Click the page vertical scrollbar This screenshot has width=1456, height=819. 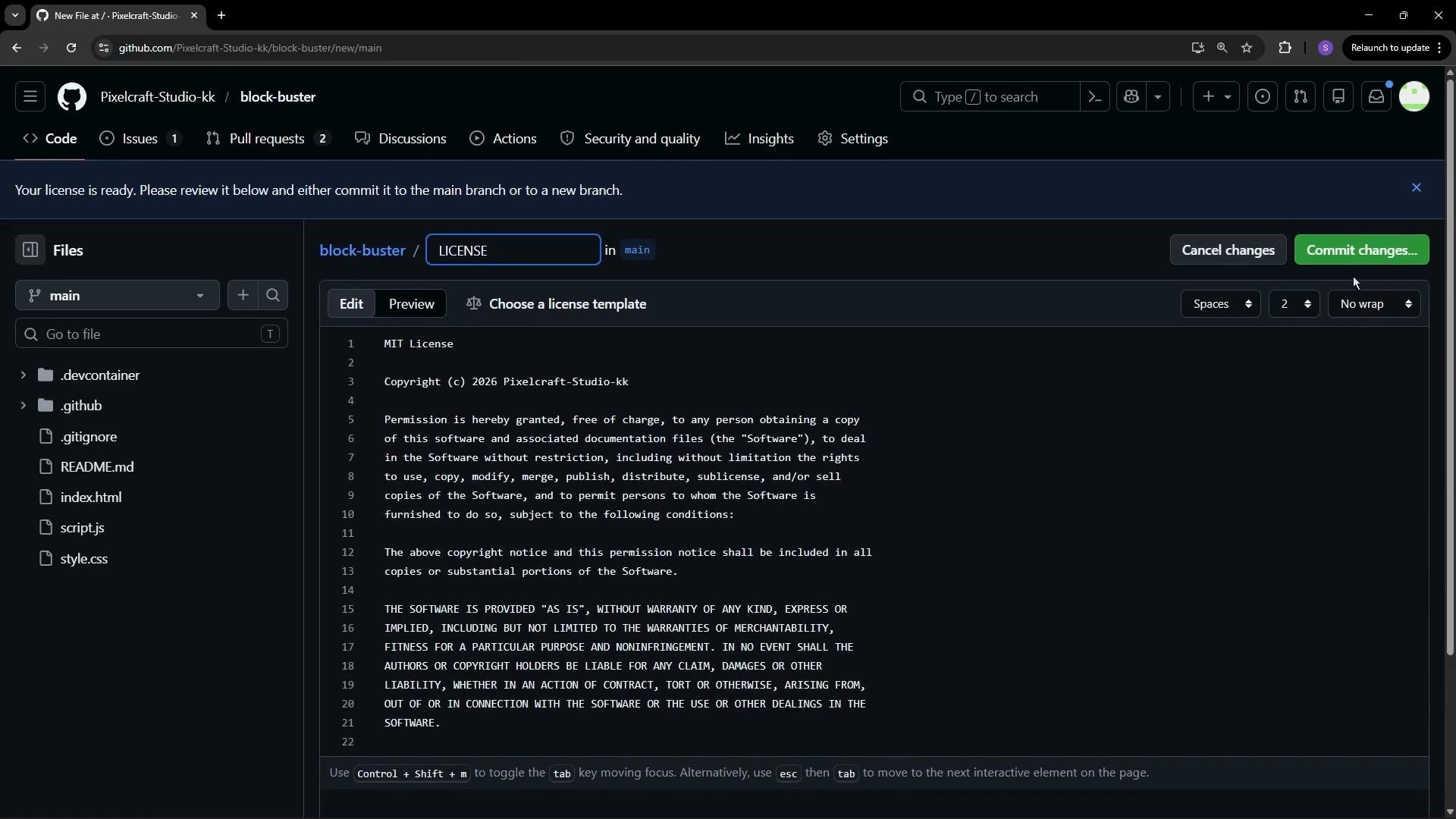pyautogui.click(x=1450, y=368)
